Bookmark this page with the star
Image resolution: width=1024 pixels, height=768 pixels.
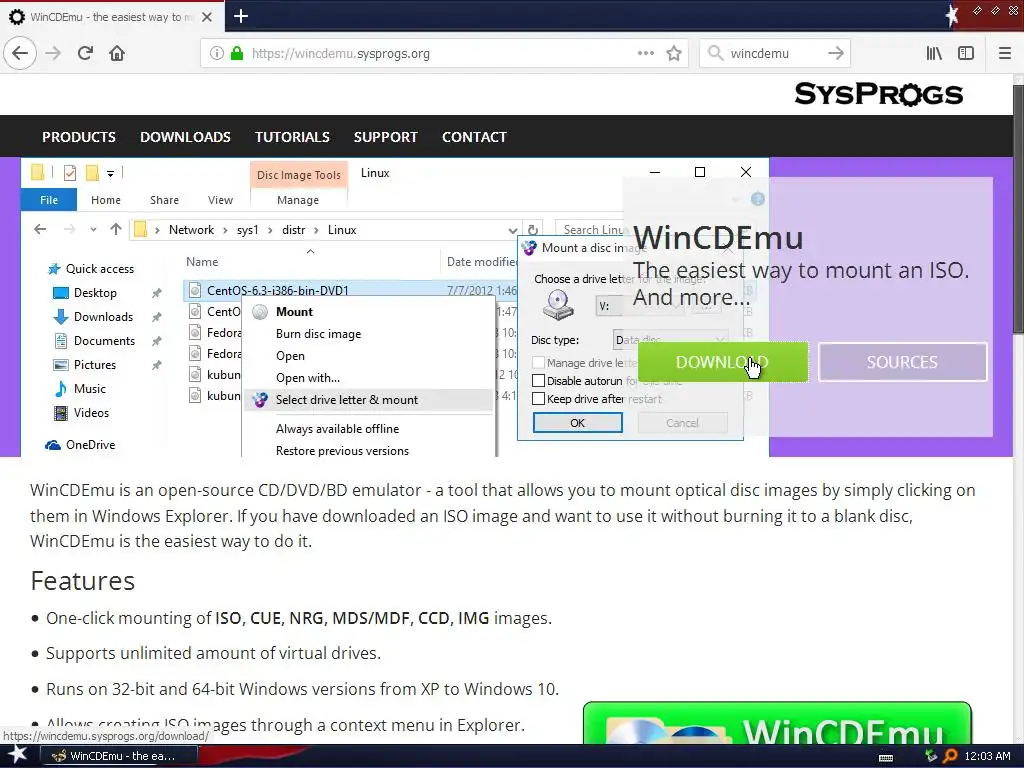click(674, 54)
